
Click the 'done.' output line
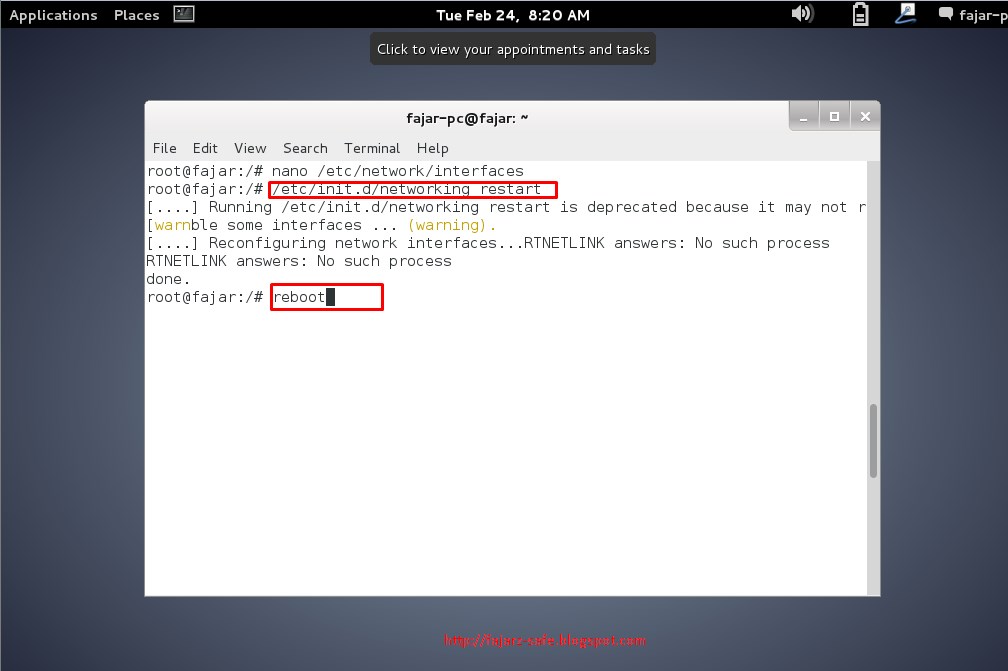point(168,279)
